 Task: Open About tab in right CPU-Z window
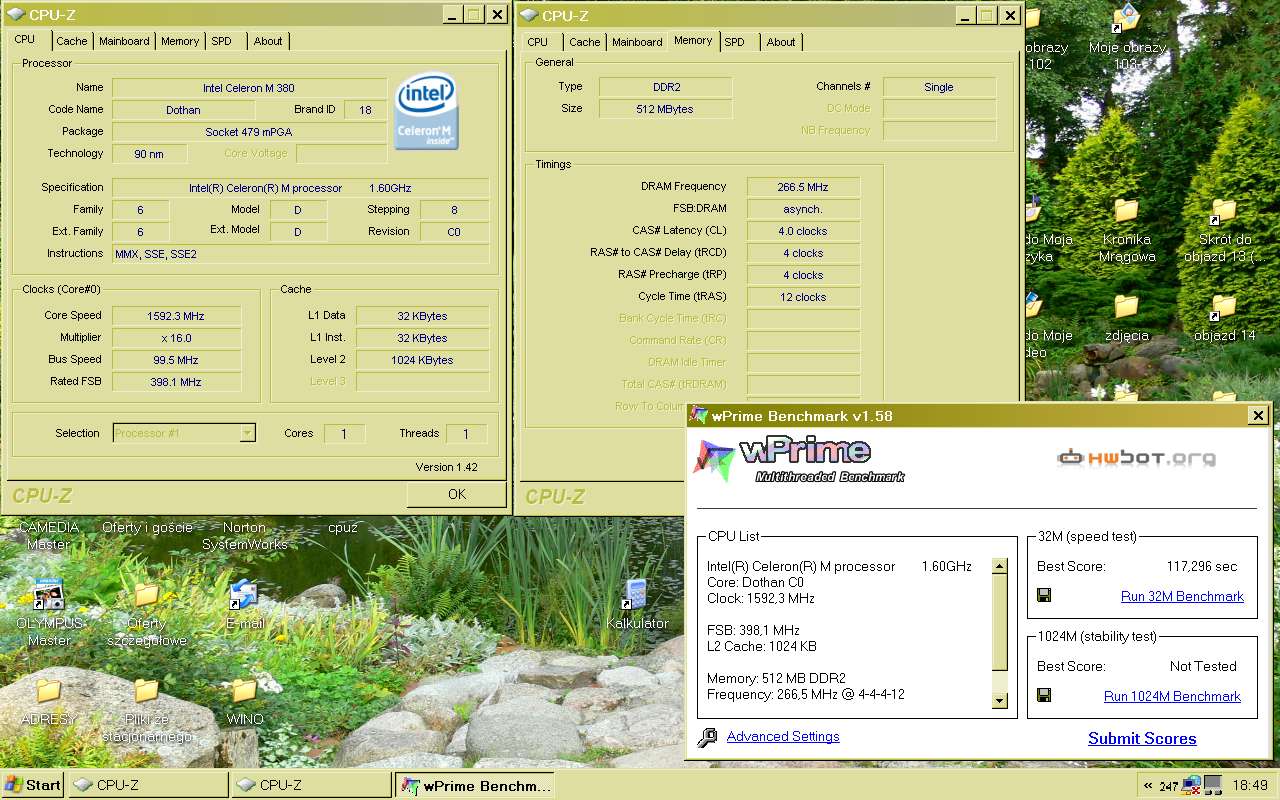(781, 42)
